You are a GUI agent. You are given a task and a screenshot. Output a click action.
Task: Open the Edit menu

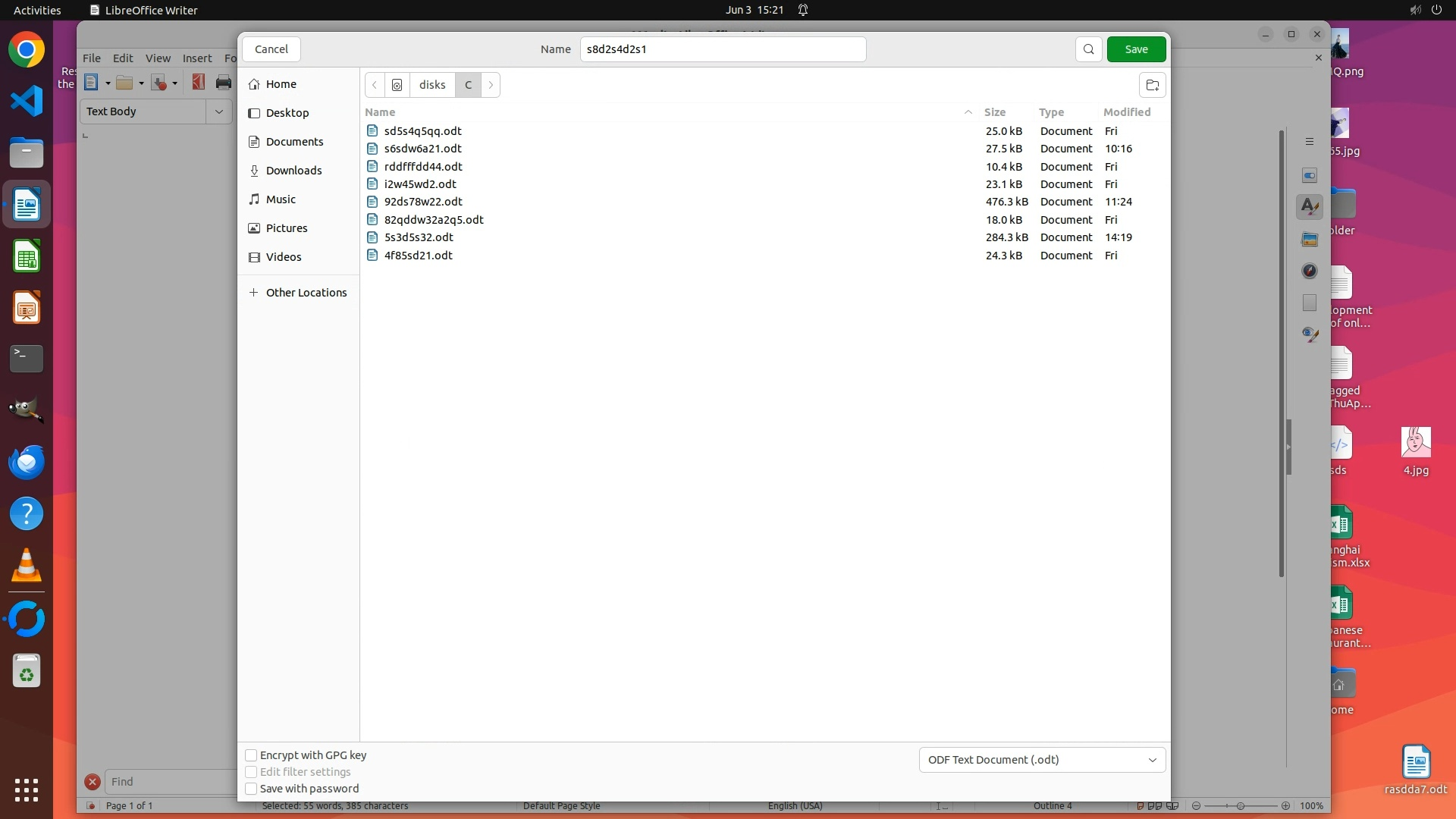[x=123, y=58]
